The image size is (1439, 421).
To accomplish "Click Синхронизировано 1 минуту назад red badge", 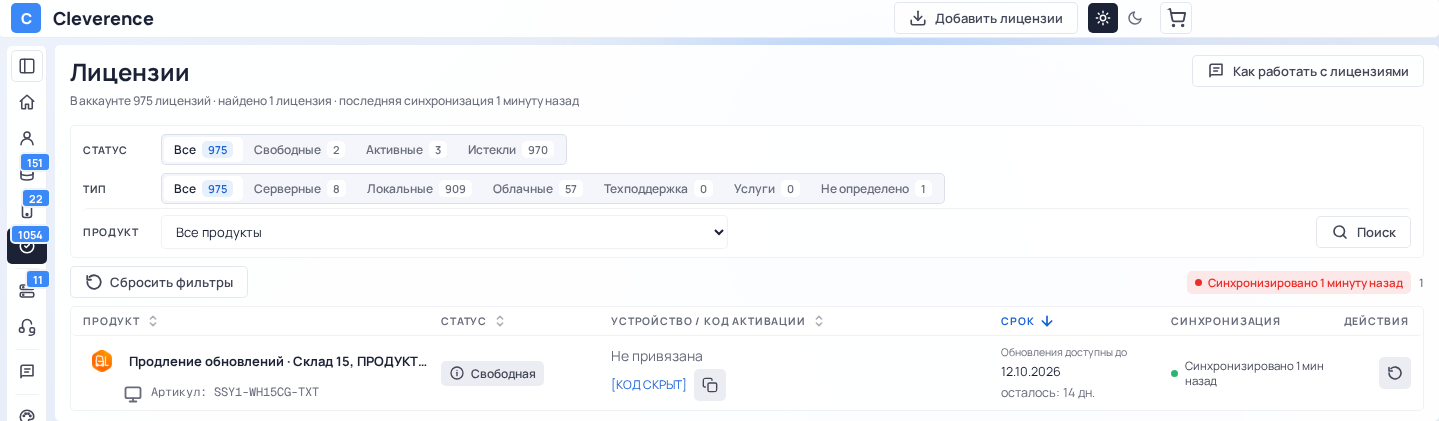I will pos(1298,283).
